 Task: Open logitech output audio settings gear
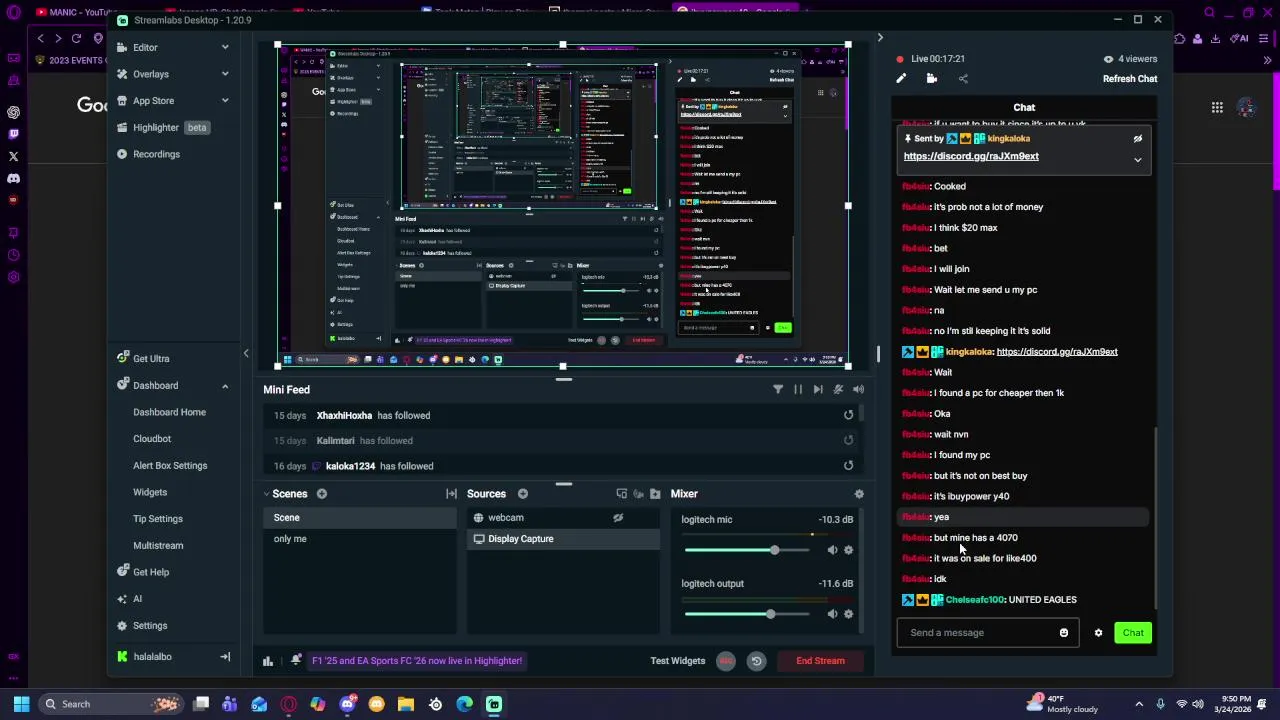[x=848, y=614]
